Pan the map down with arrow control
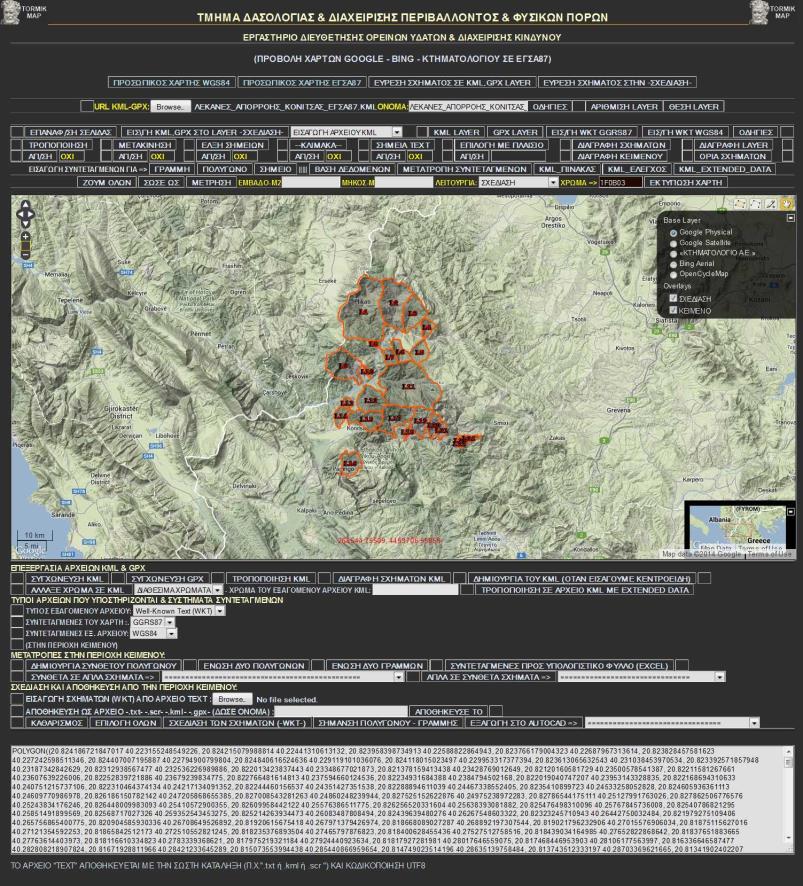This screenshot has height=886, width=803. click(25, 224)
